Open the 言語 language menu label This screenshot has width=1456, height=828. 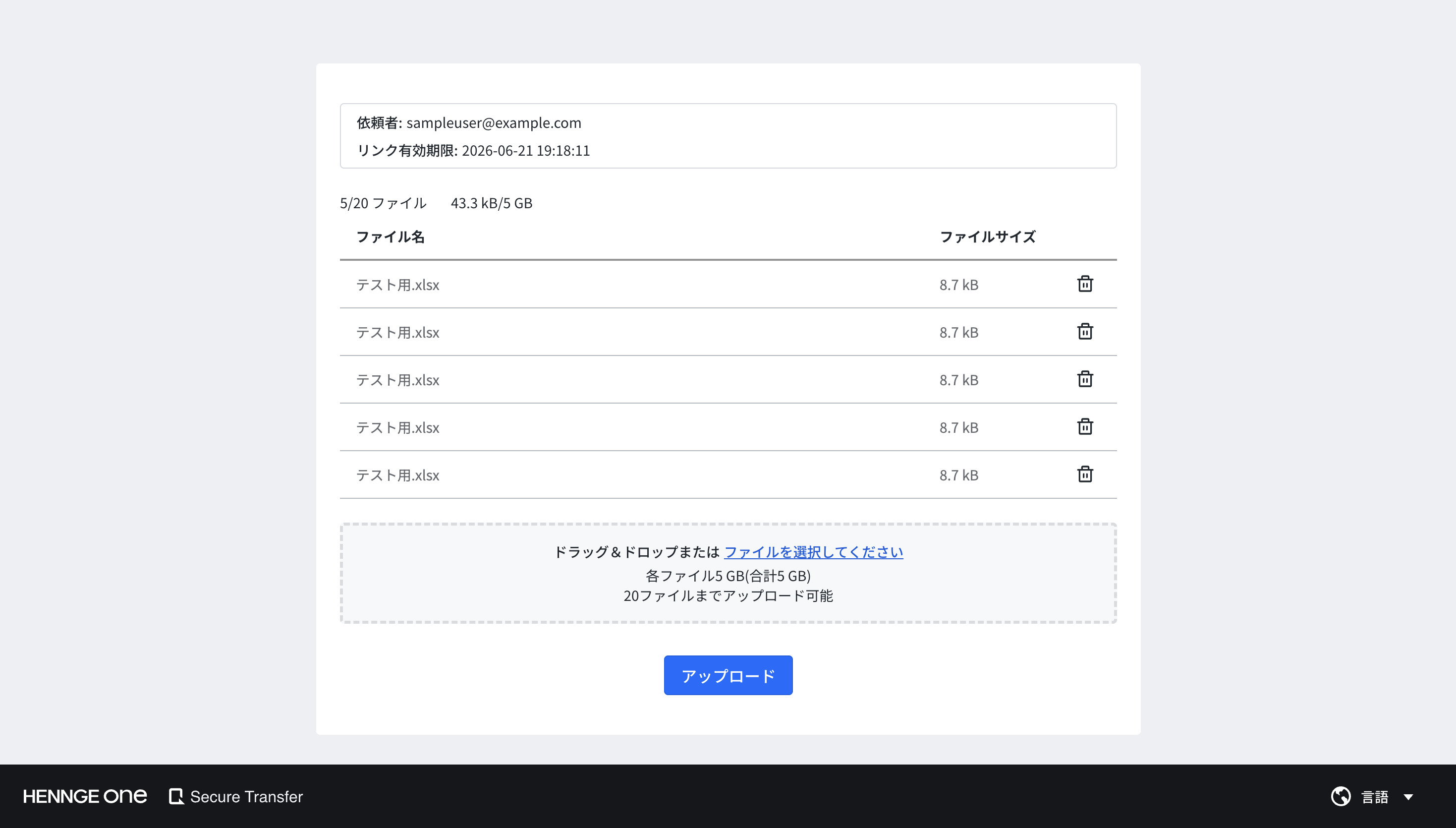tap(1375, 797)
